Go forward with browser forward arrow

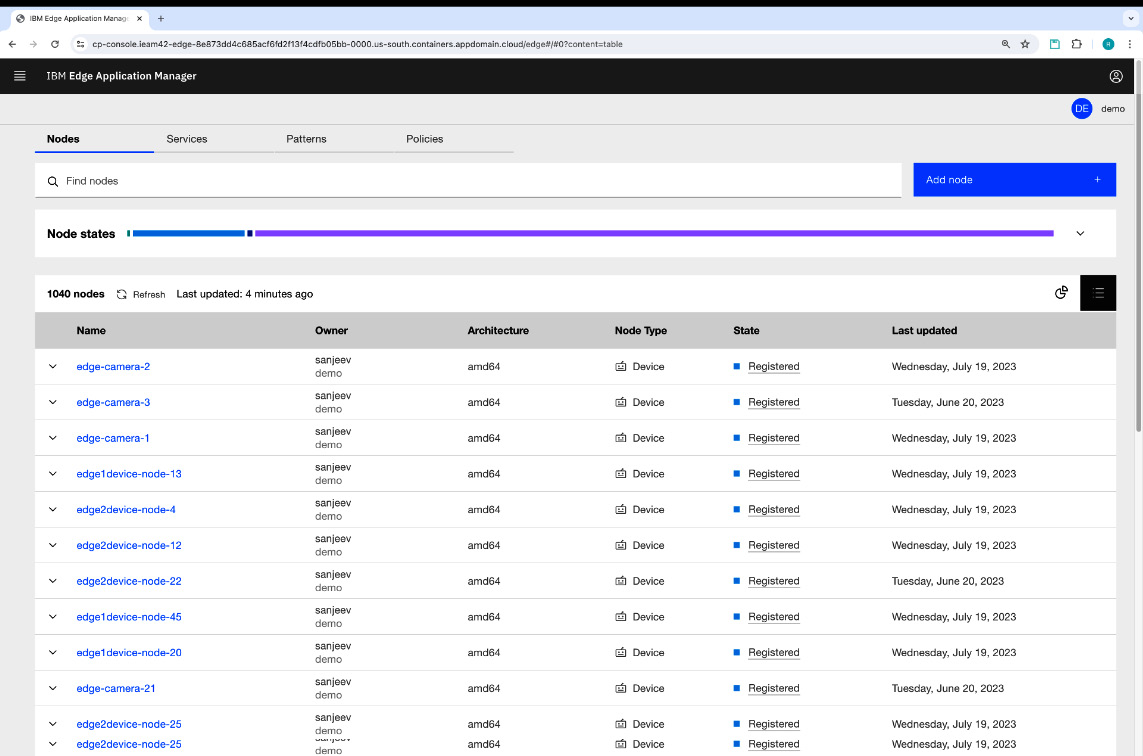[x=34, y=44]
